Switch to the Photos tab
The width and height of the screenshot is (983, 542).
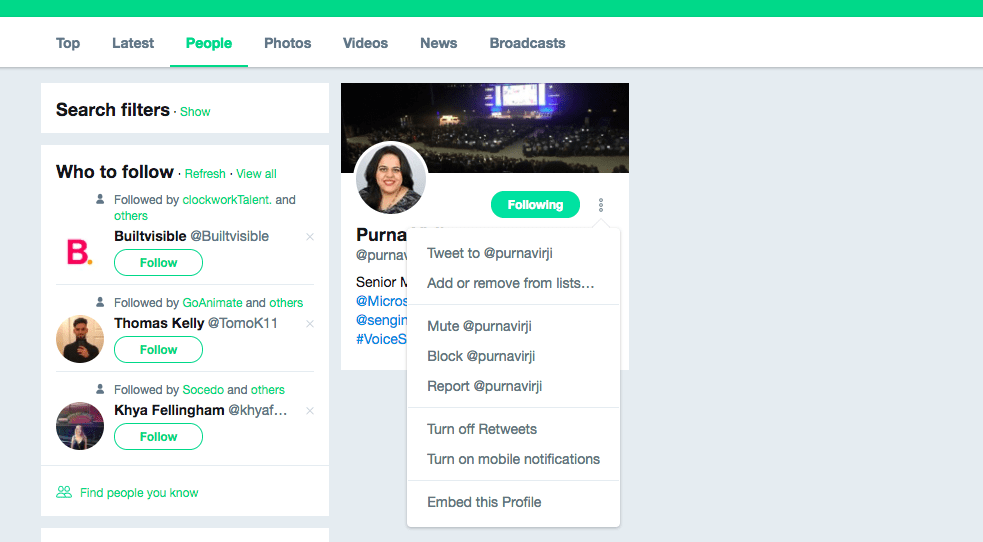287,43
